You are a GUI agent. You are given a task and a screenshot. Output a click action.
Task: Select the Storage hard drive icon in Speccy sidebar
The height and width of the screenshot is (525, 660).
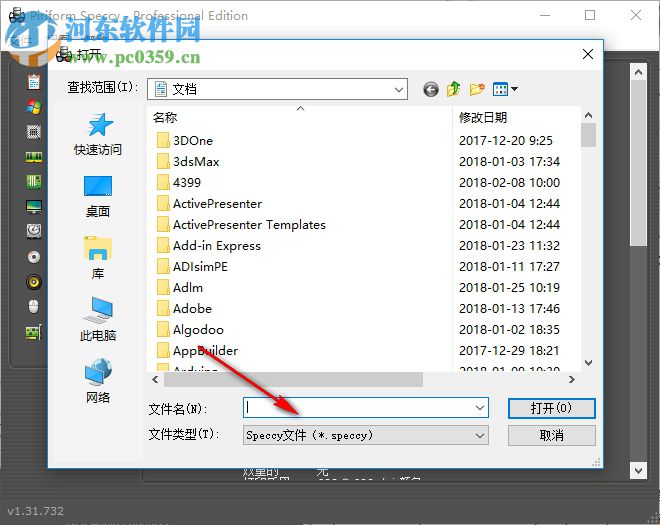tap(34, 231)
